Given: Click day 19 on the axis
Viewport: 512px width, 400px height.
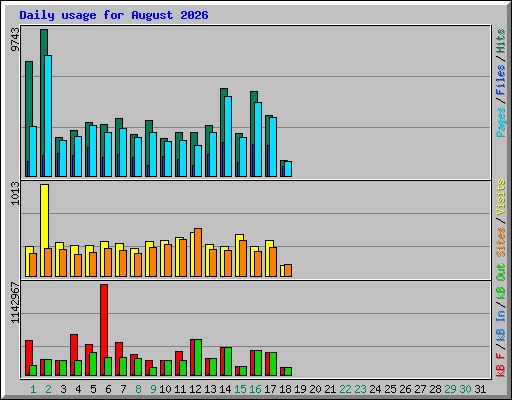Looking at the screenshot, I should tap(300, 389).
